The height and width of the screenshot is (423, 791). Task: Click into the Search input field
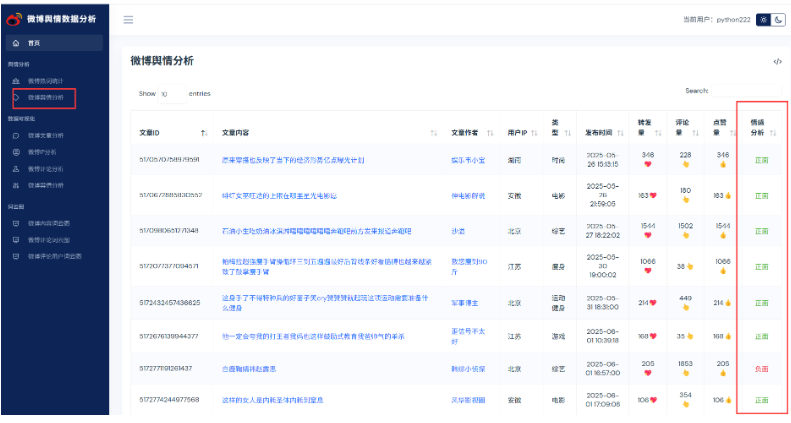coord(746,91)
